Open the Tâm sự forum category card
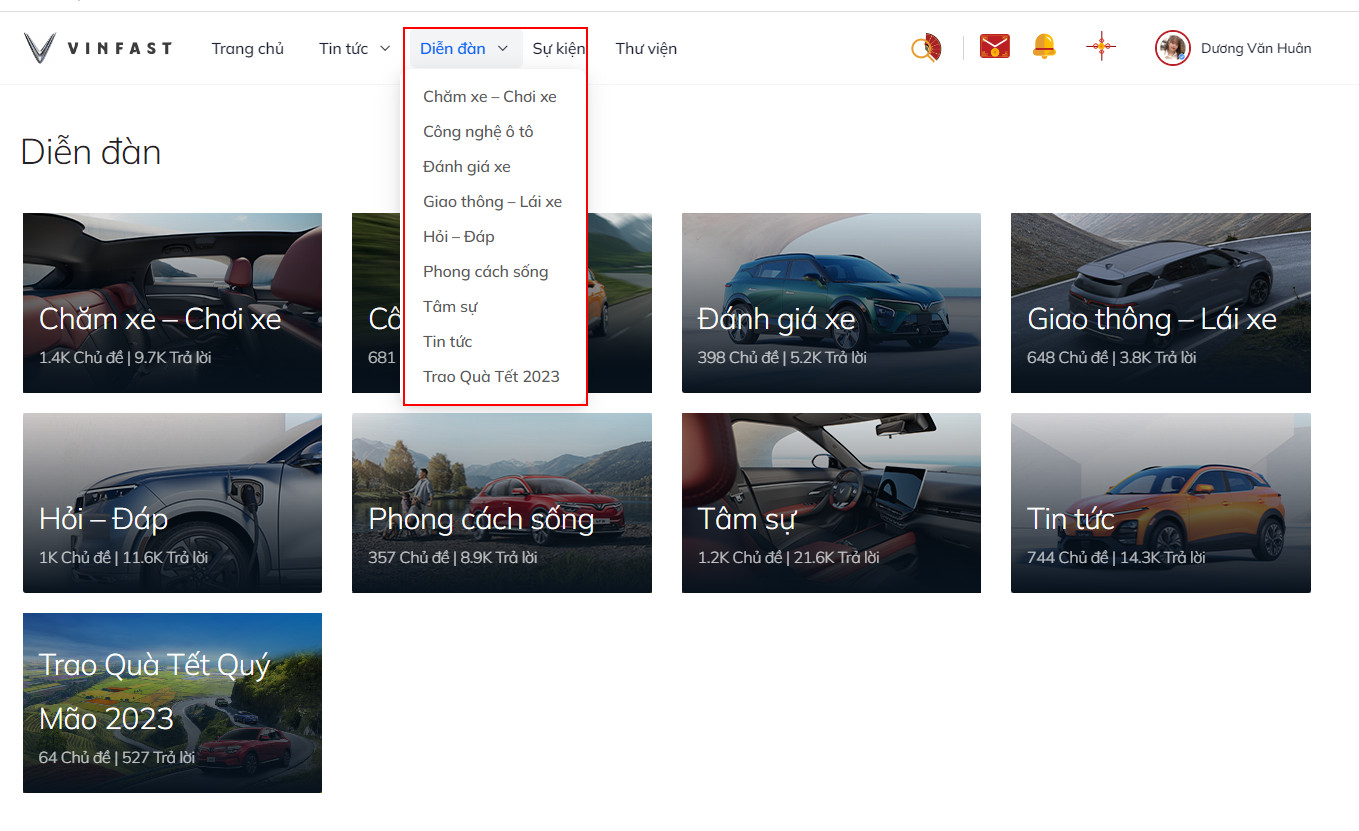This screenshot has height=831, width=1359. [x=831, y=503]
